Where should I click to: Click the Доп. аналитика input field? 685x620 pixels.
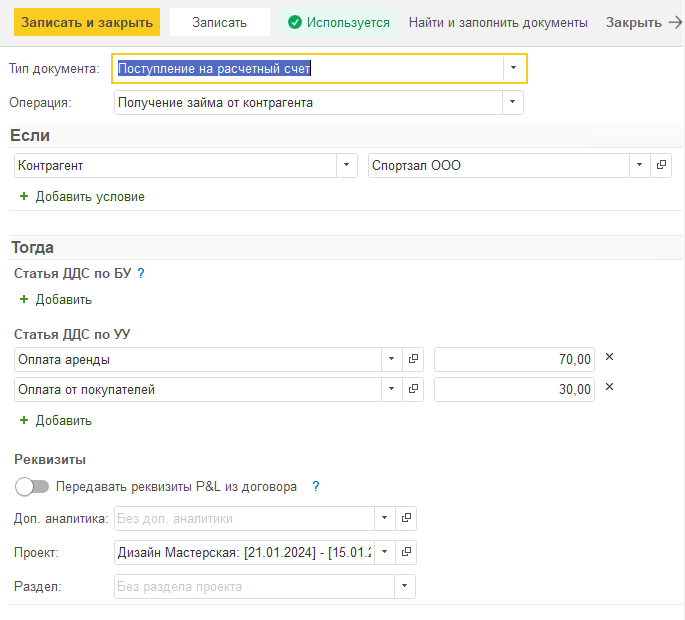coord(245,518)
